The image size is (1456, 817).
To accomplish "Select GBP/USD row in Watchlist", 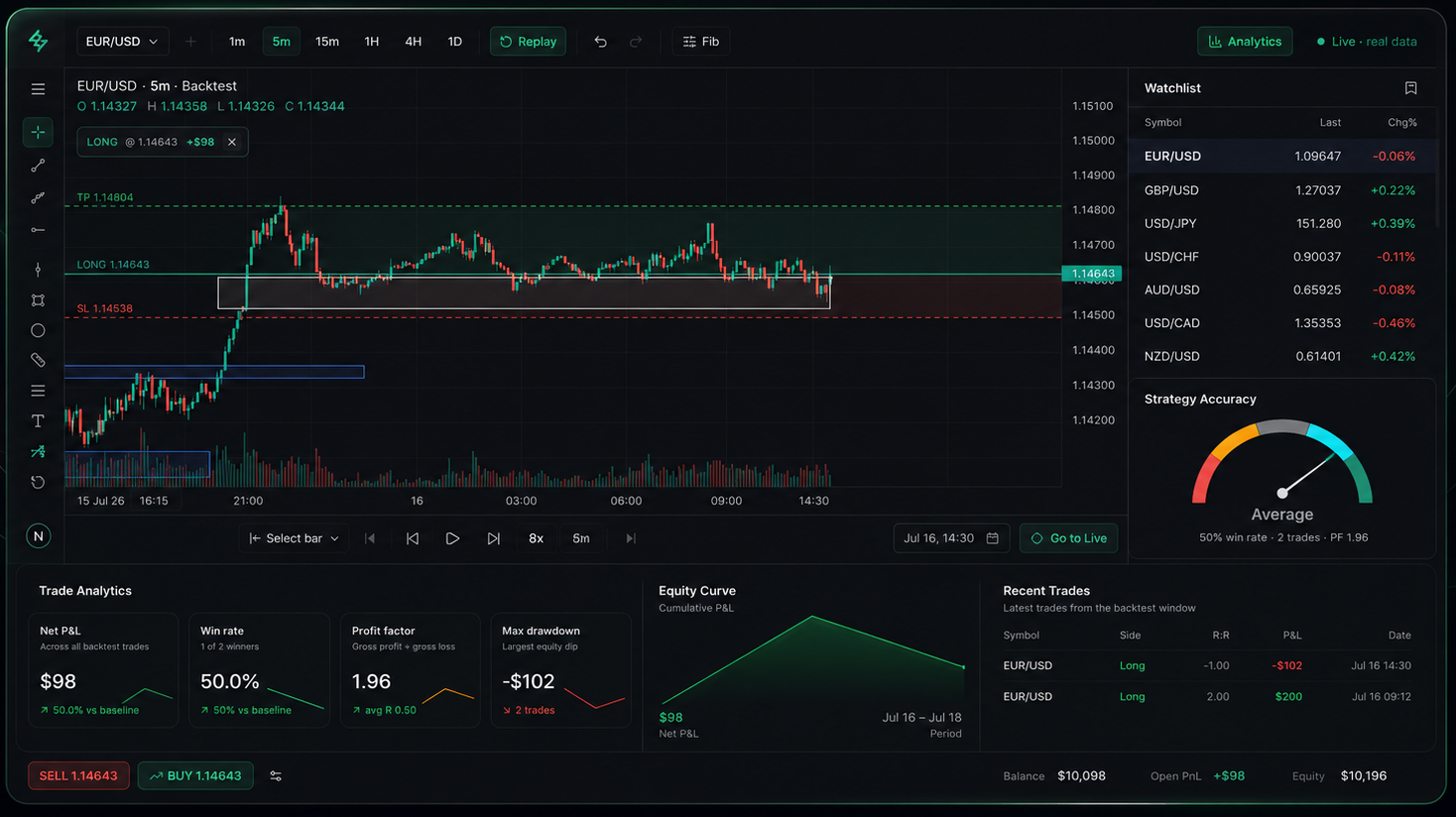I will pyautogui.click(x=1281, y=189).
